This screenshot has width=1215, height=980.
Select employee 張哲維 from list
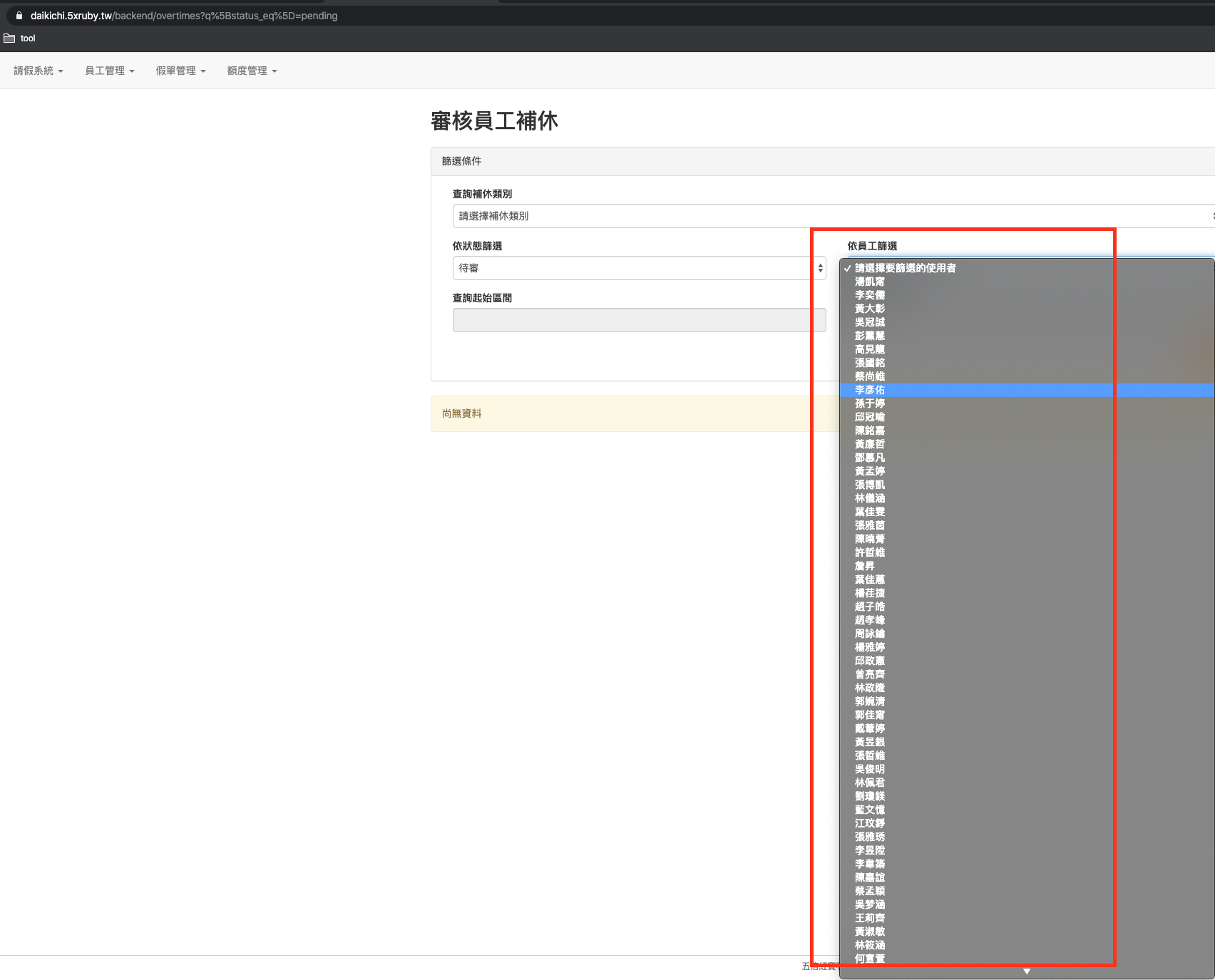(1027, 755)
